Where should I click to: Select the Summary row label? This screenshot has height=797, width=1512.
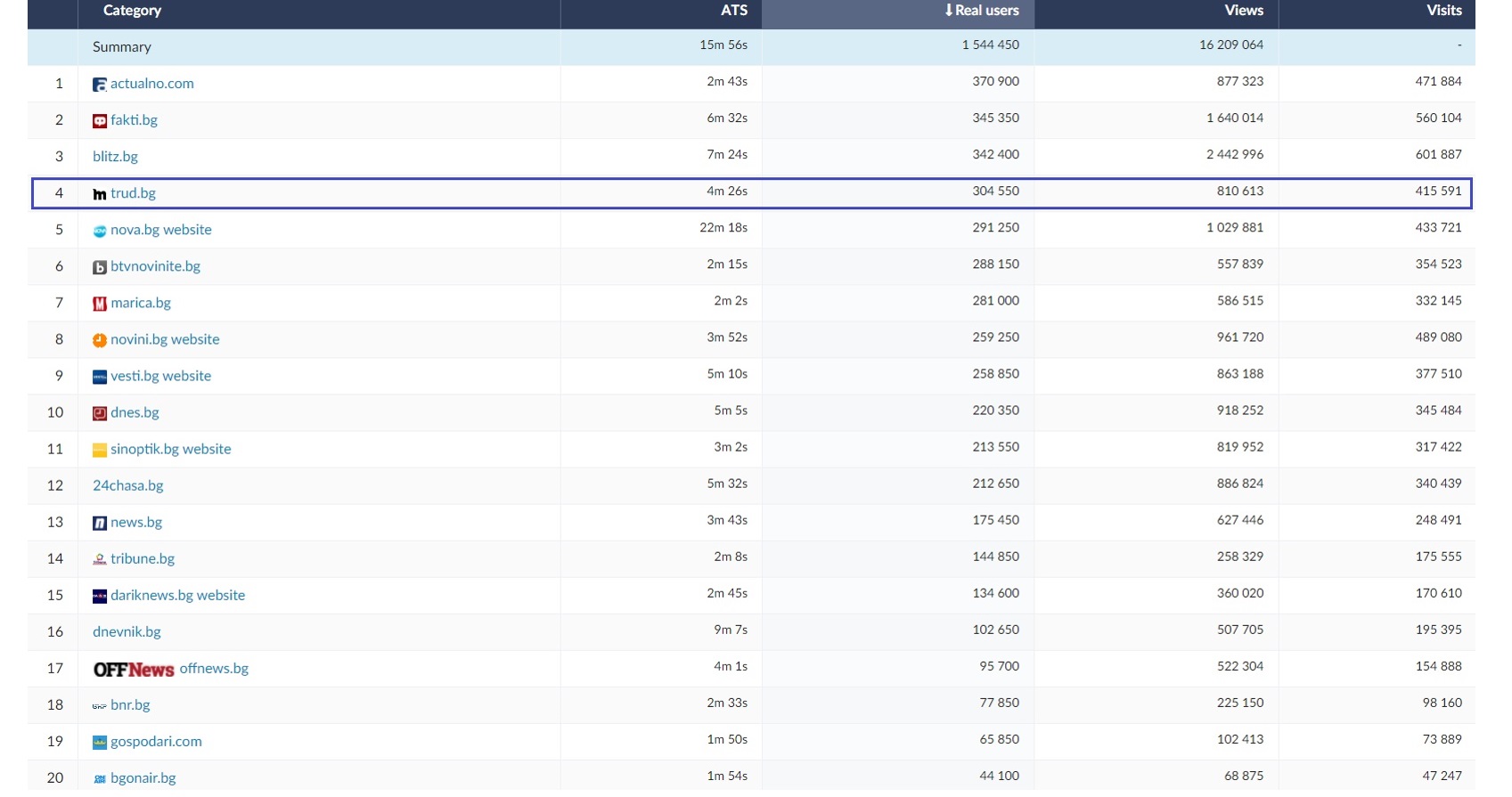[122, 47]
